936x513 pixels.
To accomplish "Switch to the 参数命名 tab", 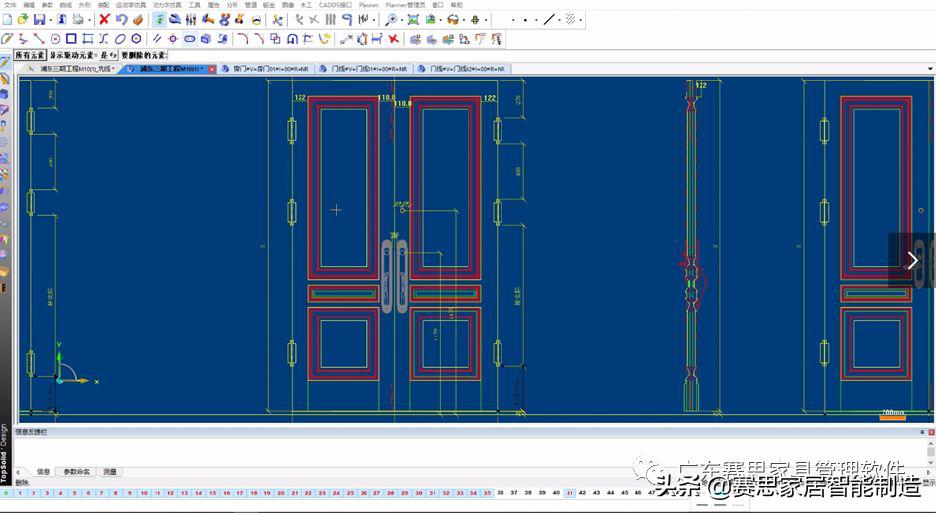I will pos(76,471).
